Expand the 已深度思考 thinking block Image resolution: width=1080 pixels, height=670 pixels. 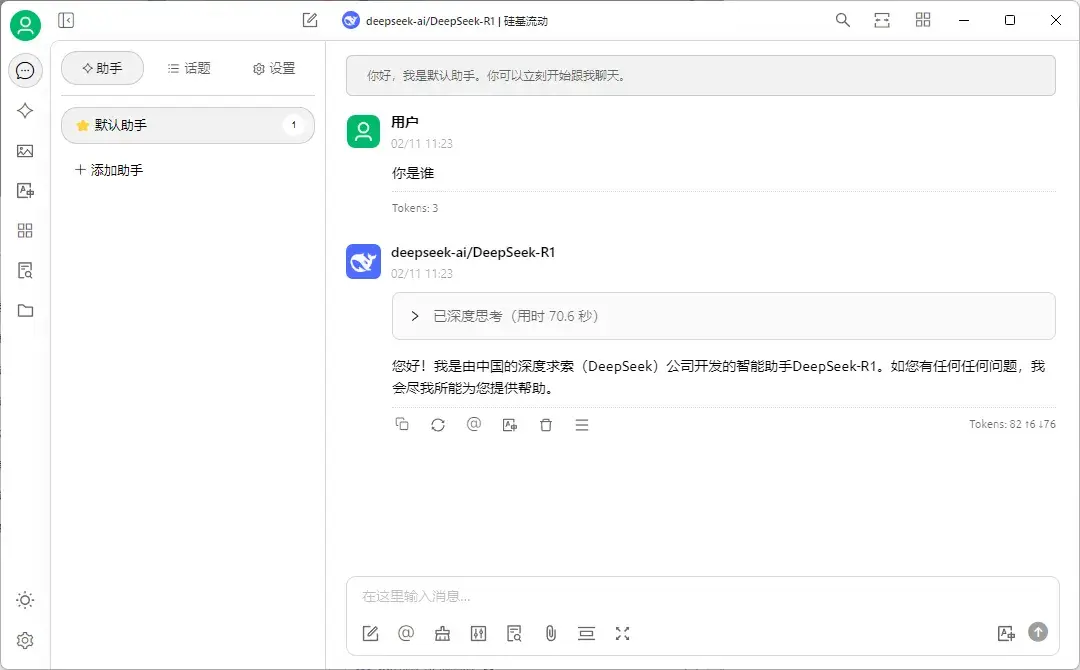click(x=723, y=316)
